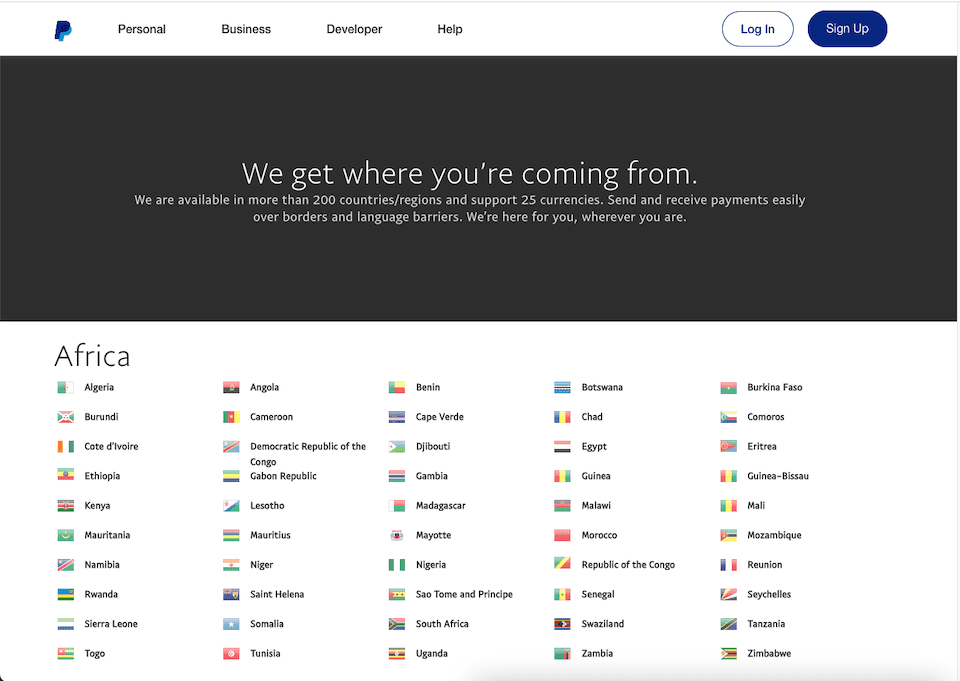
Task: Click the Senegal flag icon
Action: [561, 594]
